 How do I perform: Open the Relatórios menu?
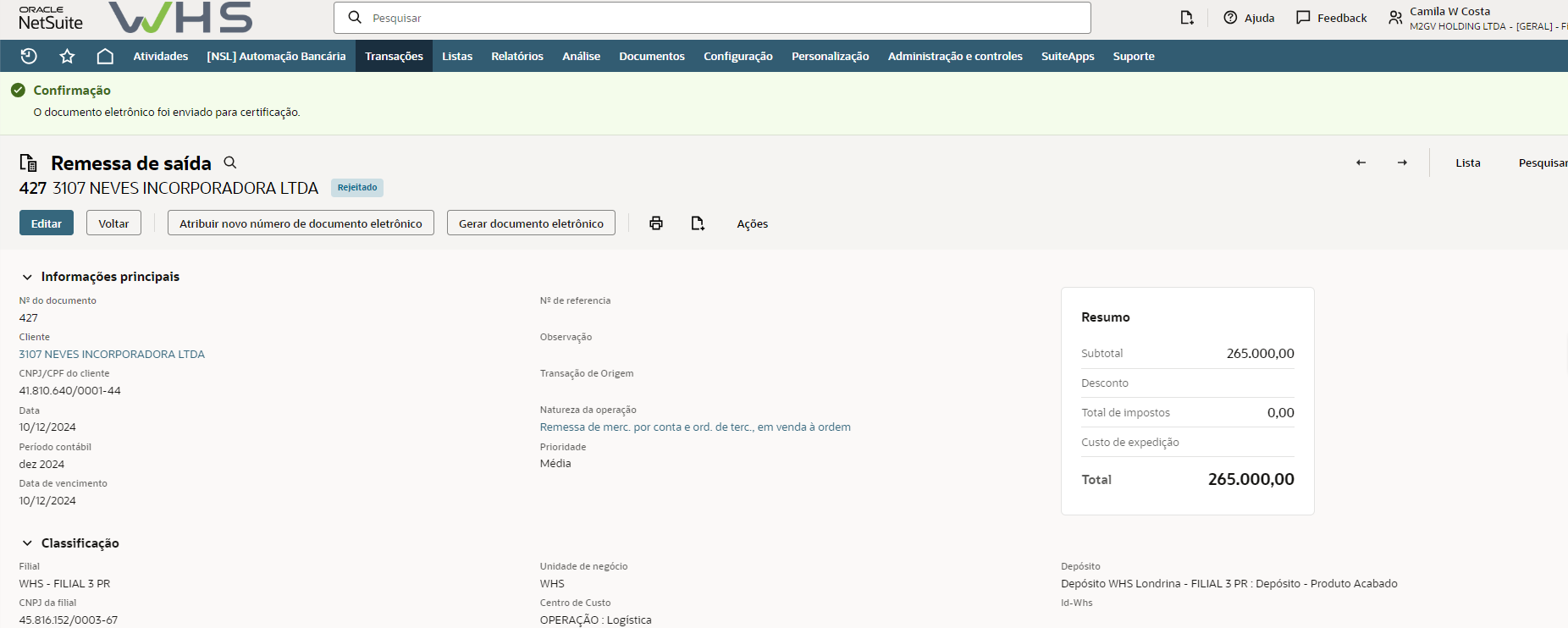[516, 56]
